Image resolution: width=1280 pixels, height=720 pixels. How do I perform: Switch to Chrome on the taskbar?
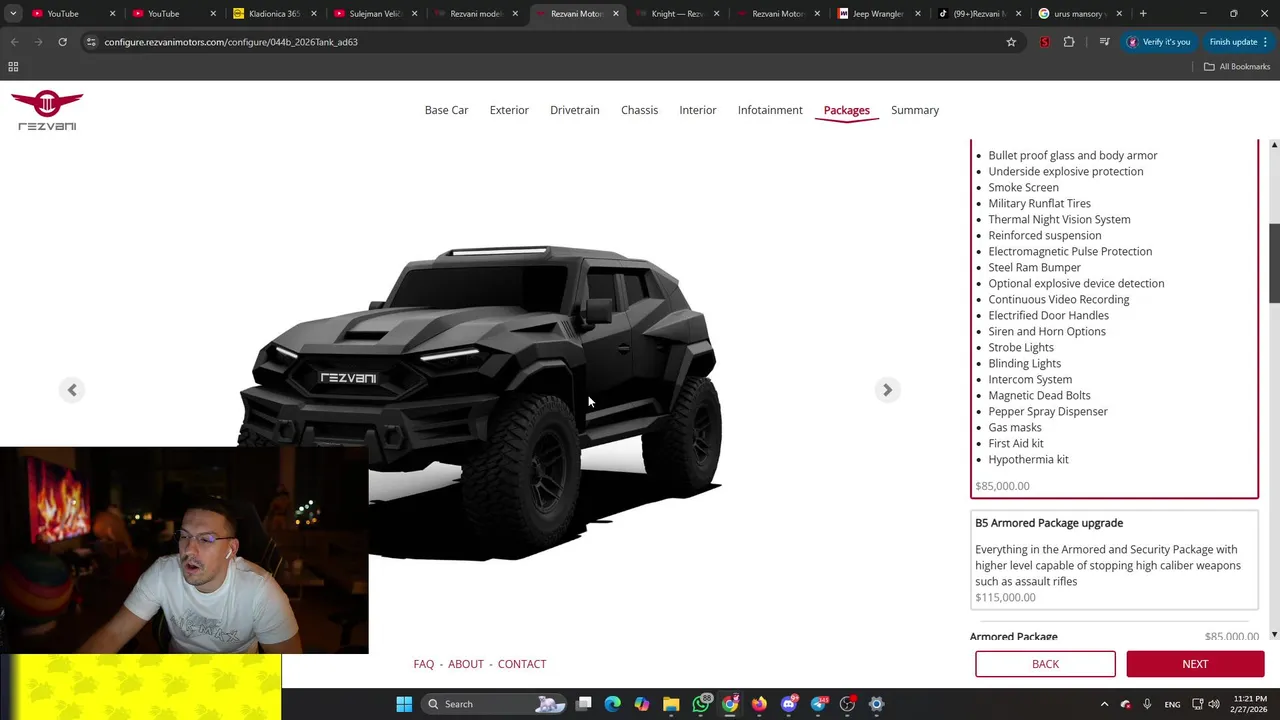click(730, 704)
